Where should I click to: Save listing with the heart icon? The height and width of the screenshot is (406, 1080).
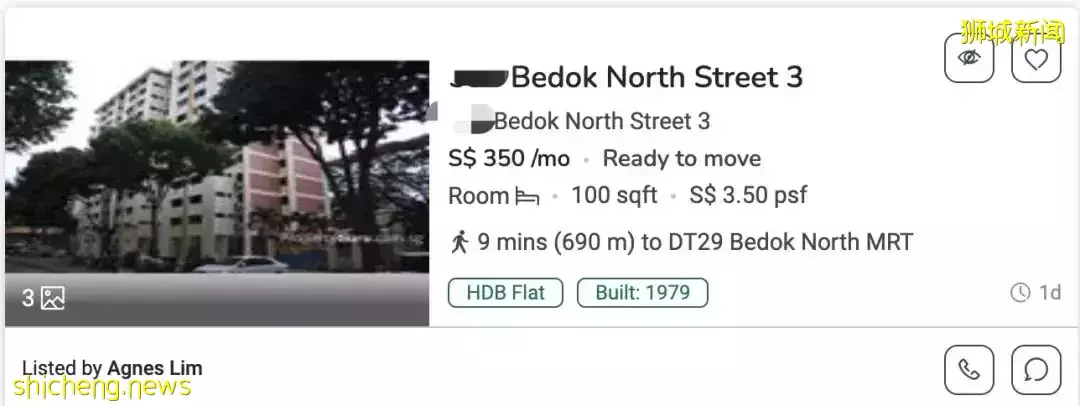pos(1036,58)
